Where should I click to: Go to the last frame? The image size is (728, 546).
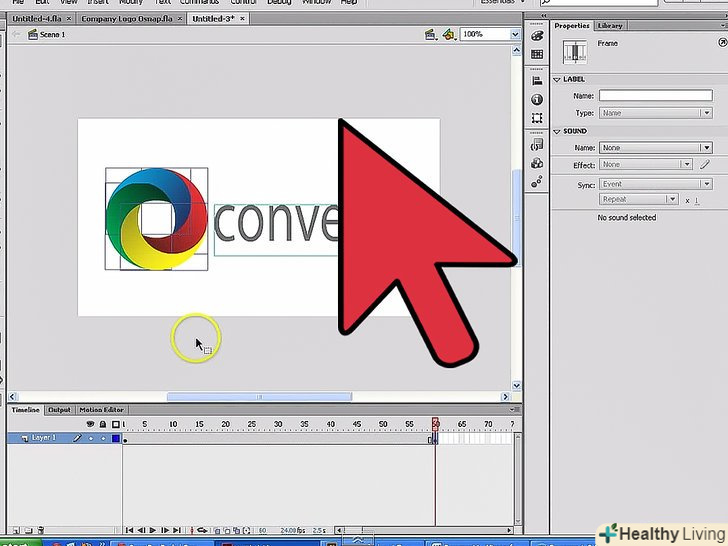[177, 530]
